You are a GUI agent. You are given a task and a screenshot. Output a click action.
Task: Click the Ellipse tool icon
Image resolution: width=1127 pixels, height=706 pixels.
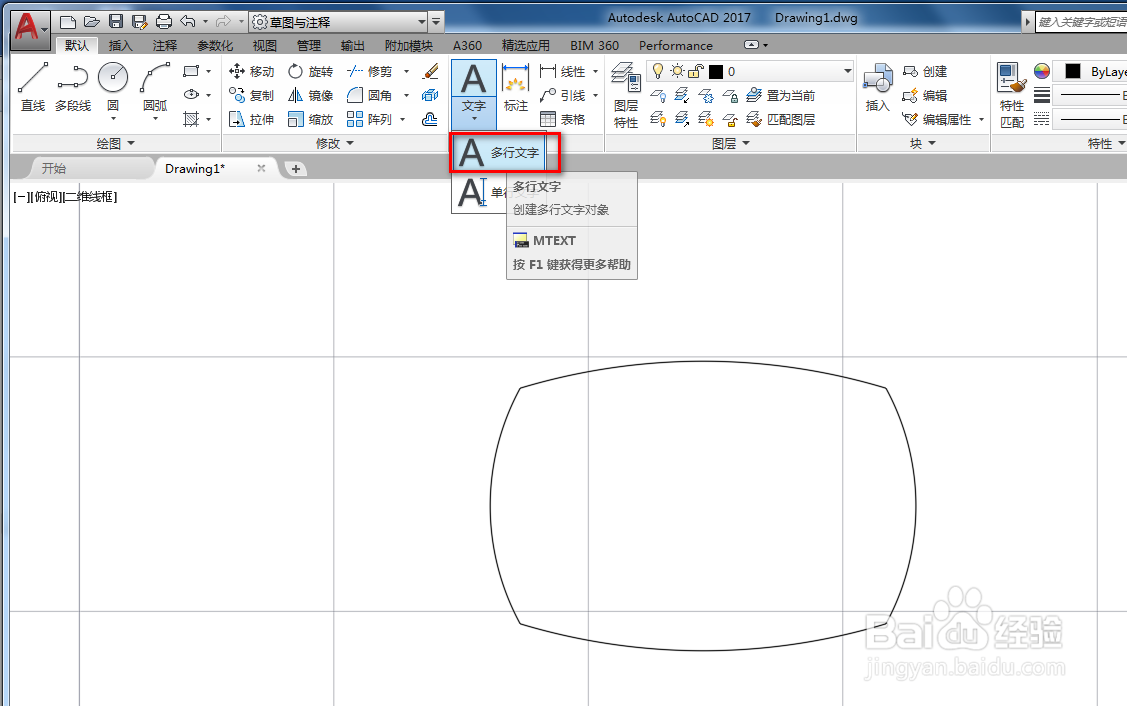(190, 95)
